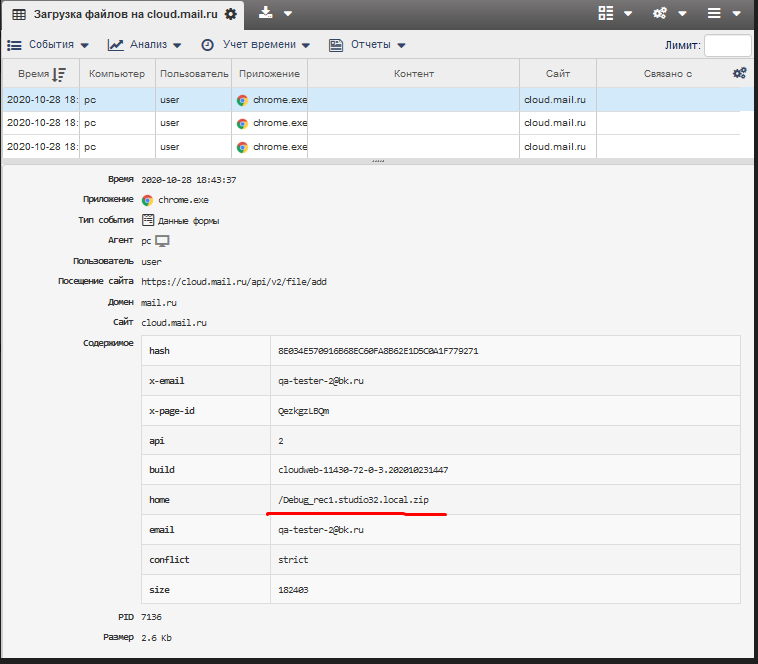Screen dimensions: 758x664
Task: Expand the Учет времени menu
Action: tap(256, 45)
